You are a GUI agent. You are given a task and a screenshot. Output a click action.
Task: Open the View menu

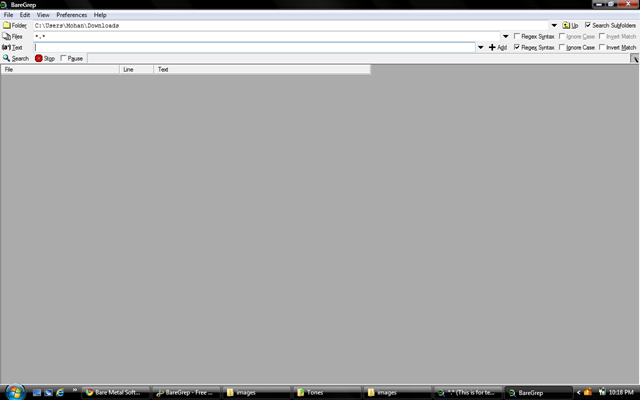(43, 15)
